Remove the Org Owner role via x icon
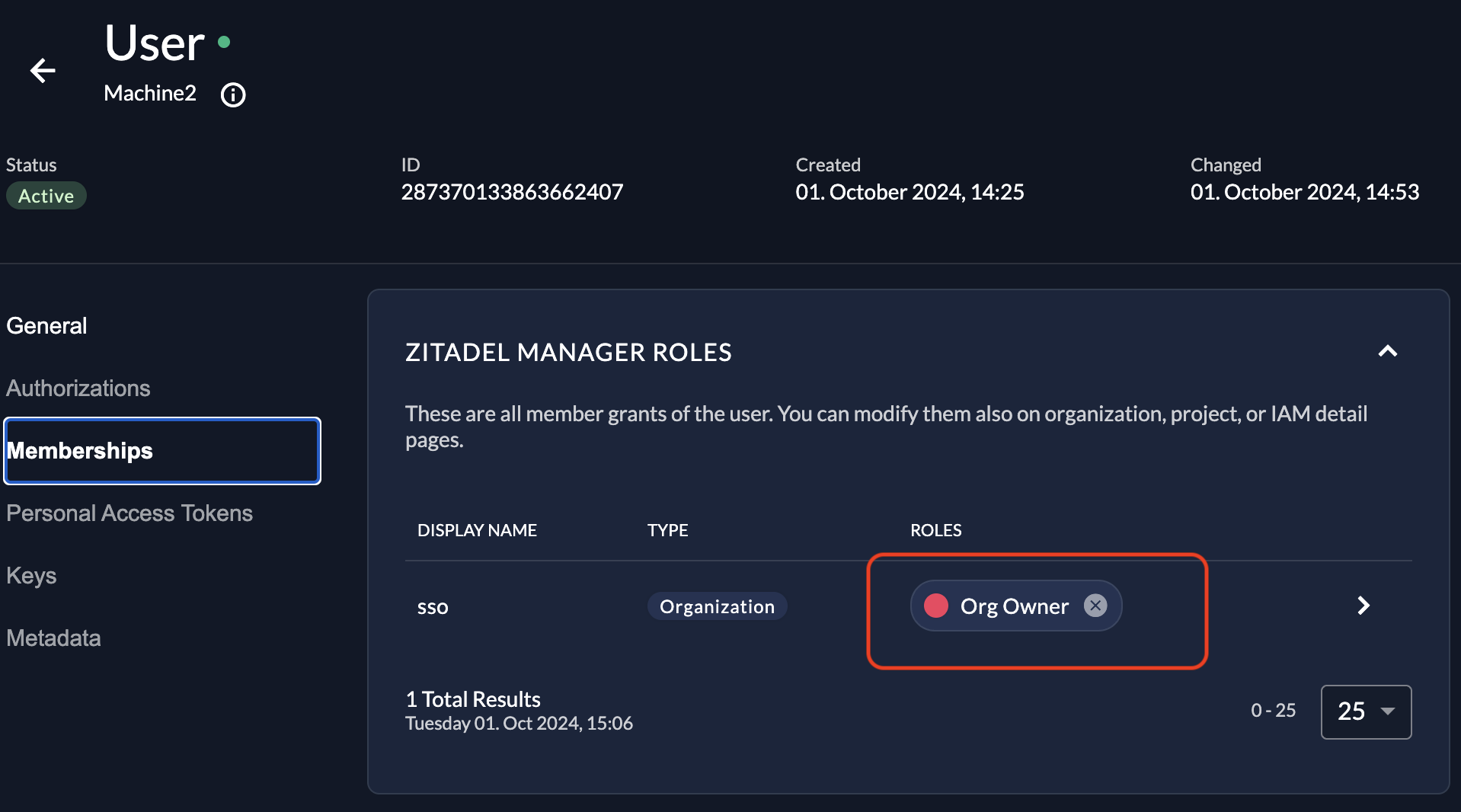Screen dimensions: 1461x812 click(1095, 606)
